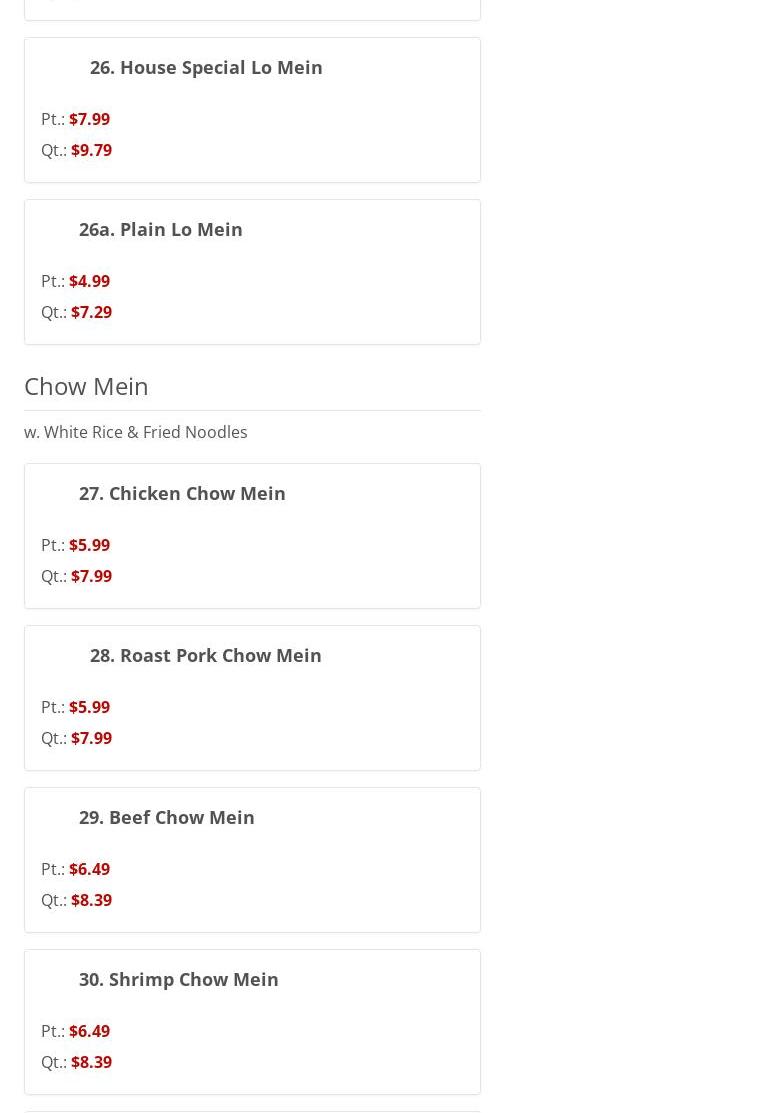This screenshot has height=1113, width=770.
Task: Choose the $8.39 quart Beef Chow Mein
Action: (91, 900)
